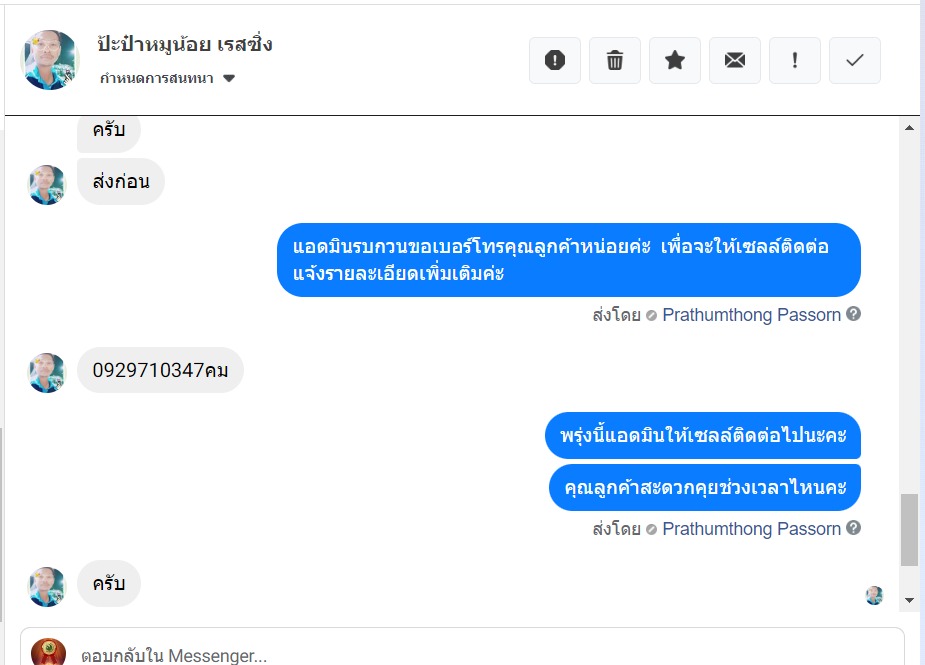Viewport: 925px width, 665px height.
Task: Click scrollbar down arrow in chat
Action: pyautogui.click(x=909, y=600)
